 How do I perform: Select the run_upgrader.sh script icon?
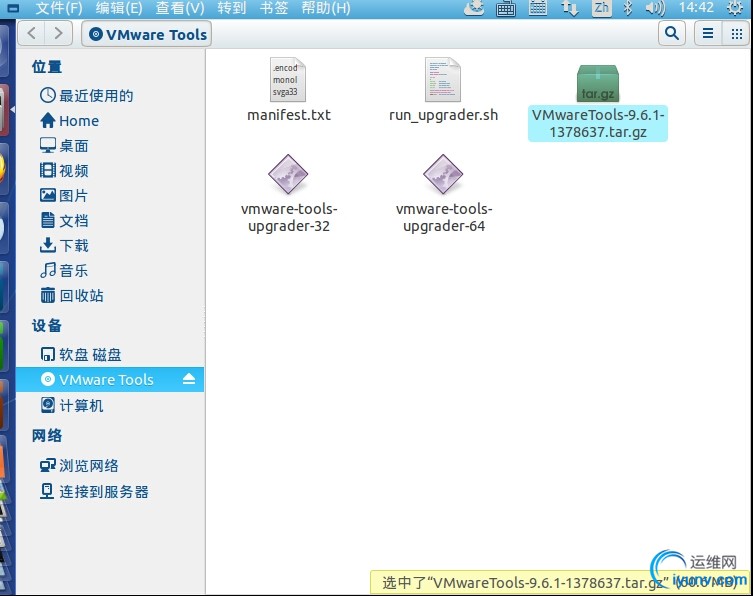[443, 80]
